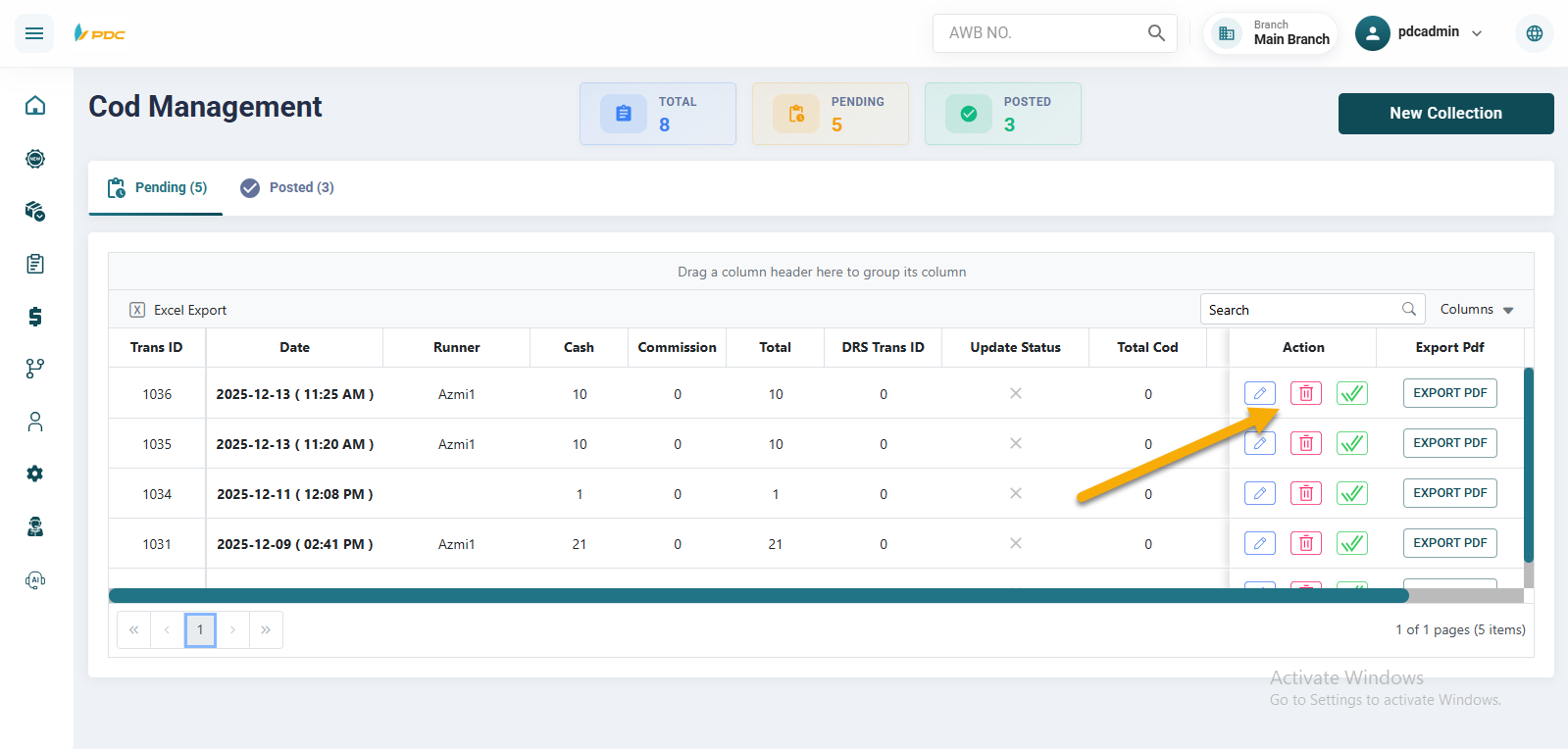Open the settings gear in sidebar

coord(35,474)
